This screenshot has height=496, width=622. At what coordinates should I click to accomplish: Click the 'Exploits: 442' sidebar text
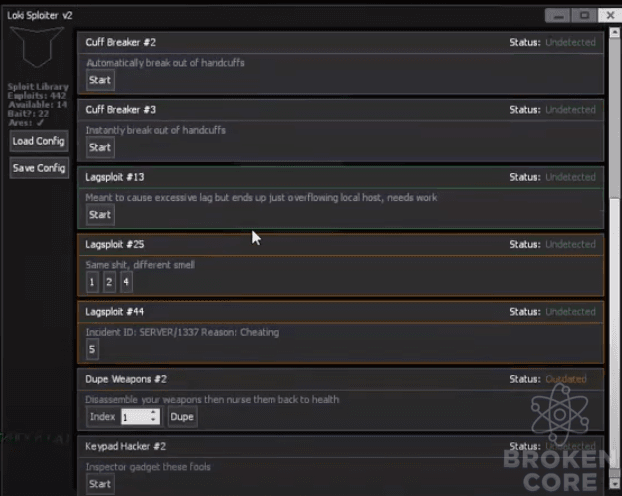pyautogui.click(x=37, y=96)
